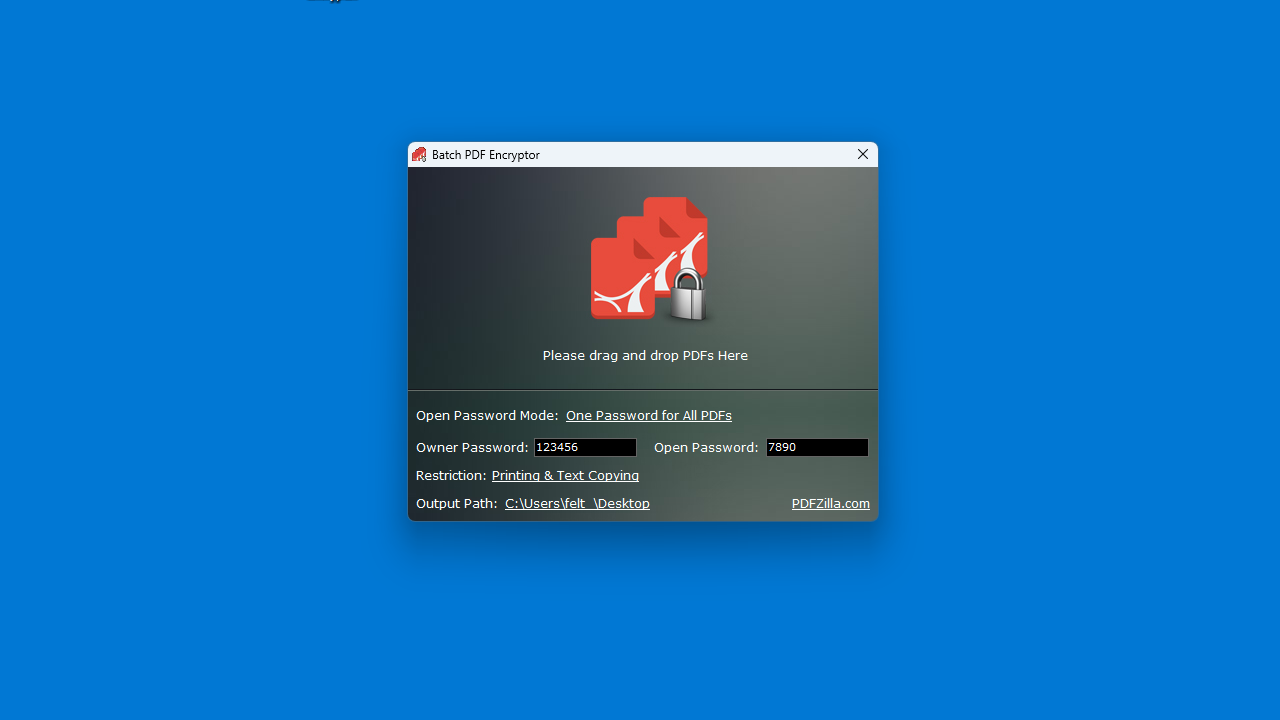Visit the PDFZilla.com link
The image size is (1280, 720).
pyautogui.click(x=831, y=504)
